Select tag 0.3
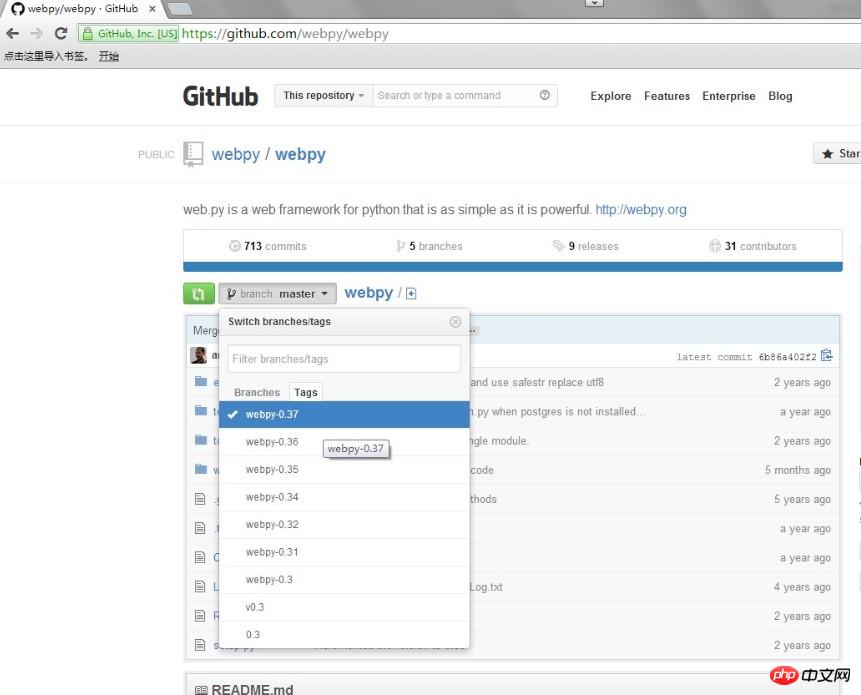Image resolution: width=861 pixels, height=695 pixels. (x=344, y=635)
